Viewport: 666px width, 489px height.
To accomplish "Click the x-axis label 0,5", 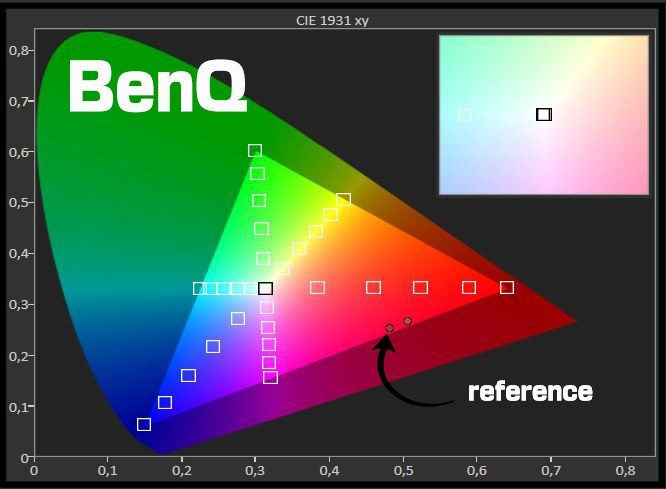I will [x=403, y=471].
